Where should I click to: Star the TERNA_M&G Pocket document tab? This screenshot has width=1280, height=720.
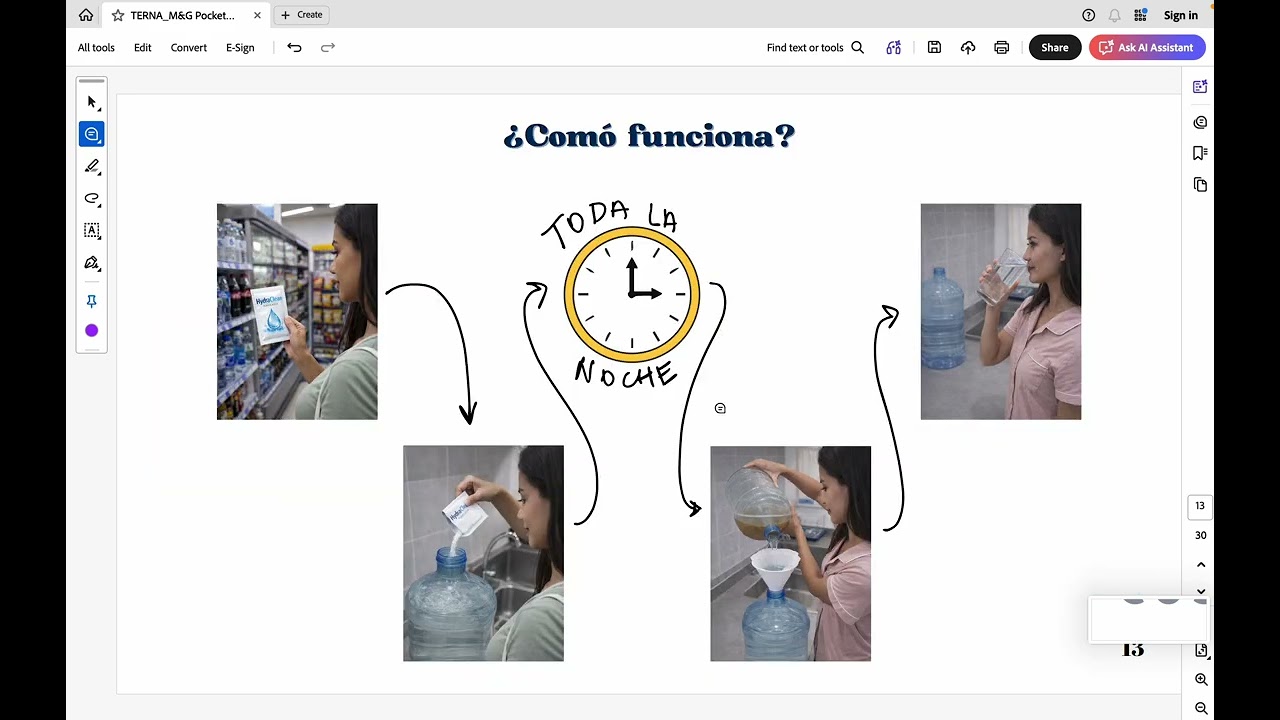(118, 15)
